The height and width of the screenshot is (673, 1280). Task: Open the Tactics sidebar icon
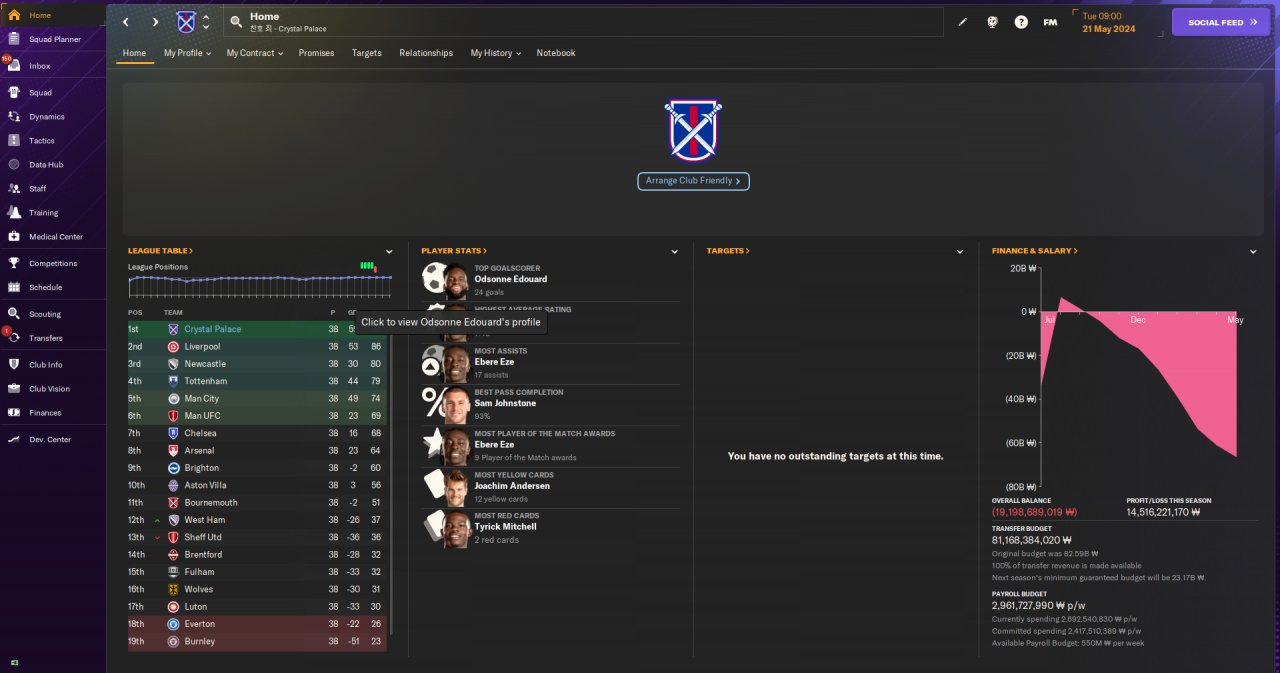click(14, 141)
